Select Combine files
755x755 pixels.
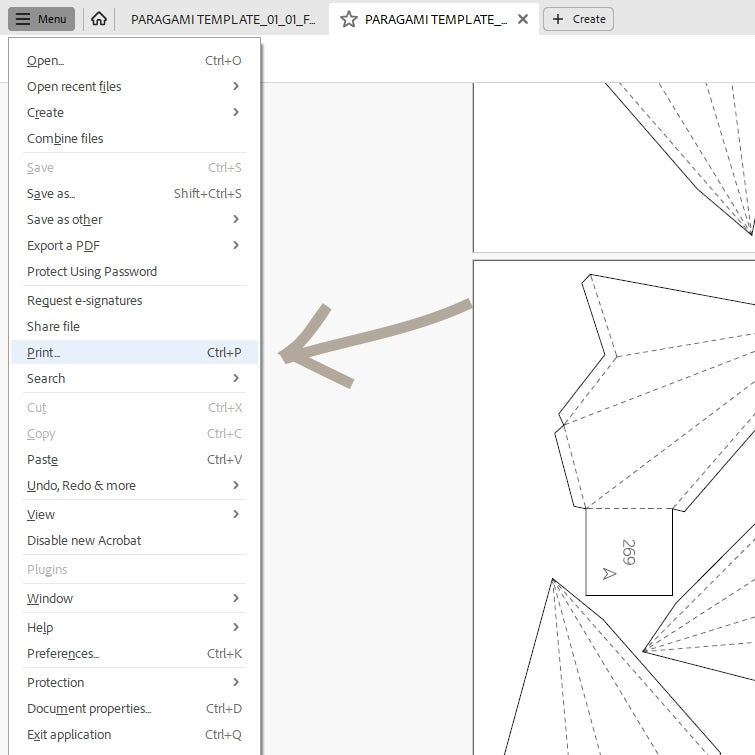[x=134, y=139]
